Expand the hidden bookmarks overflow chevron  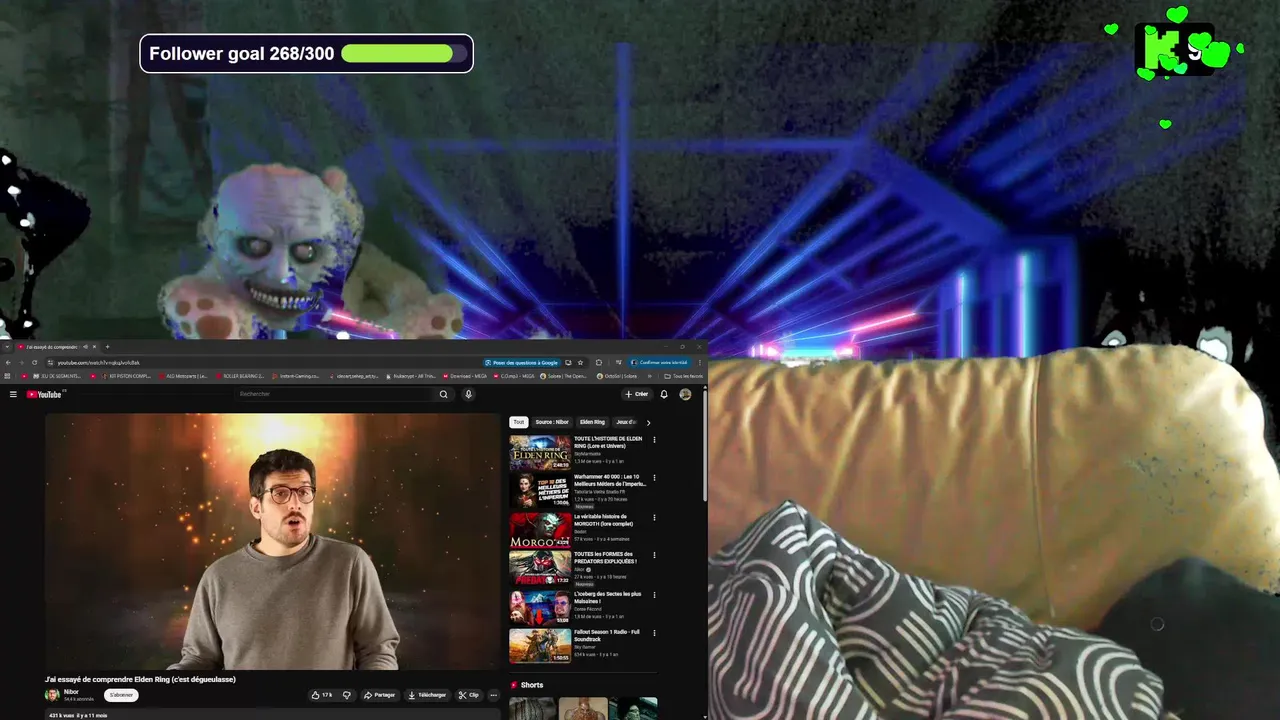coord(649,376)
